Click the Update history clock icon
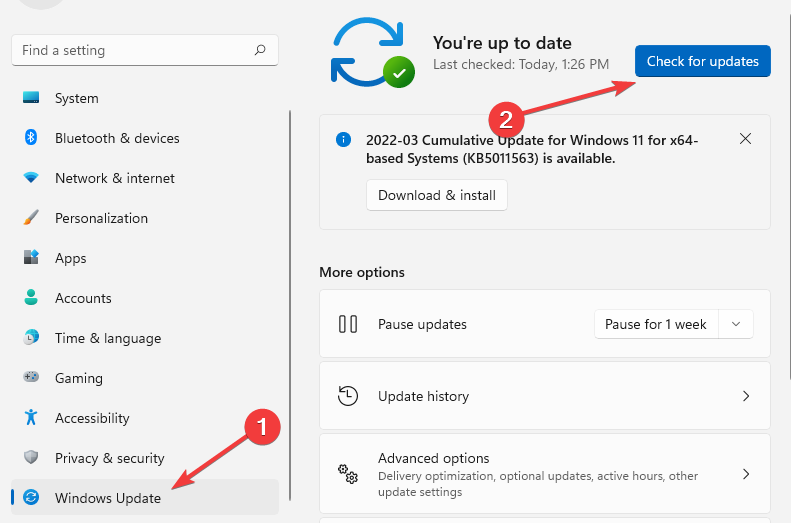 coord(348,396)
